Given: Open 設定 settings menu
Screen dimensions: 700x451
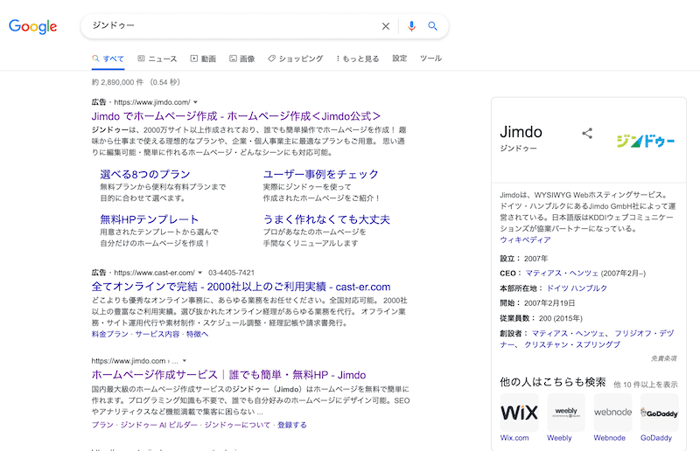Looking at the screenshot, I should click(x=400, y=58).
